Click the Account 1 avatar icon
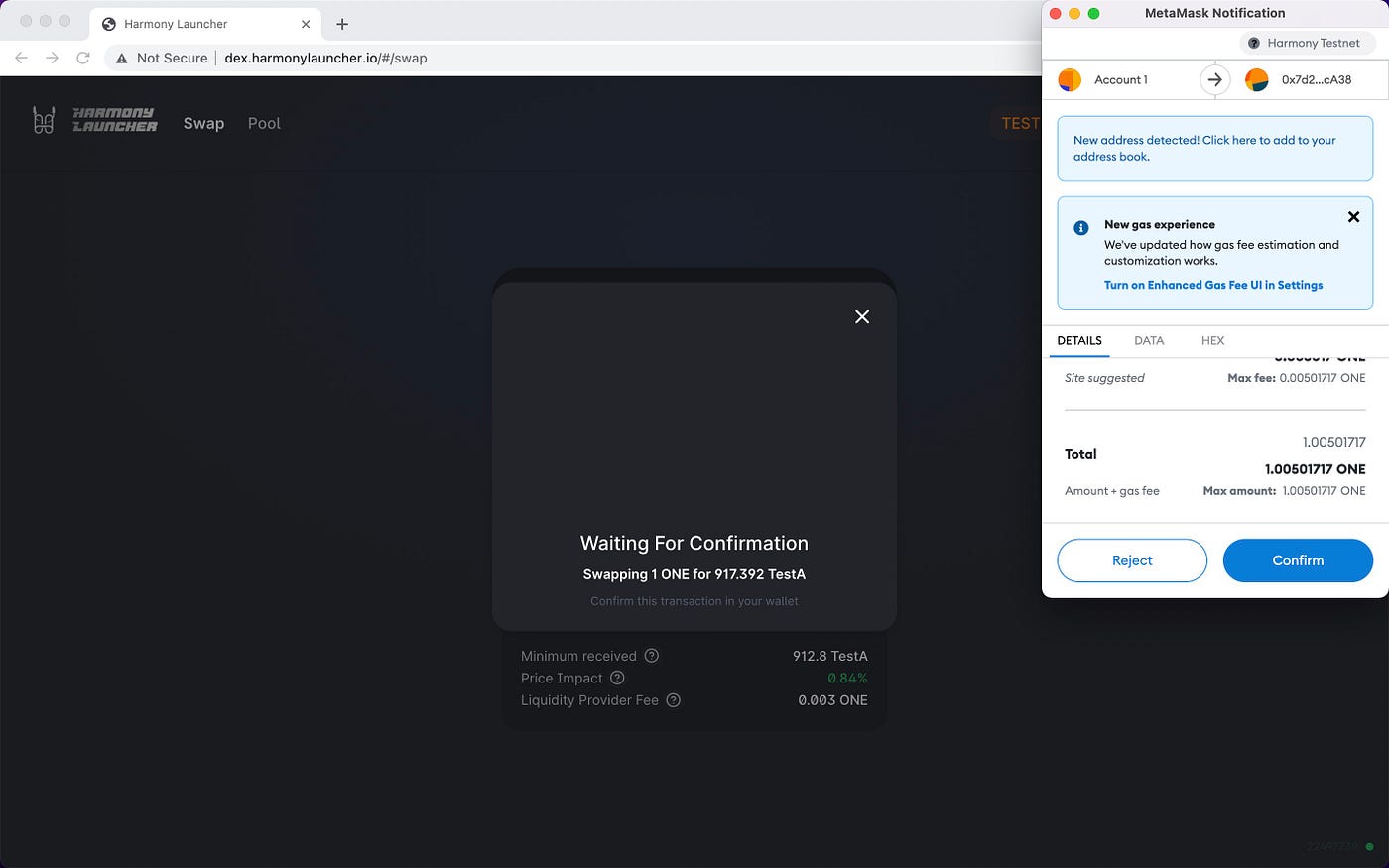Screen dimensions: 1389x868 point(1070,80)
